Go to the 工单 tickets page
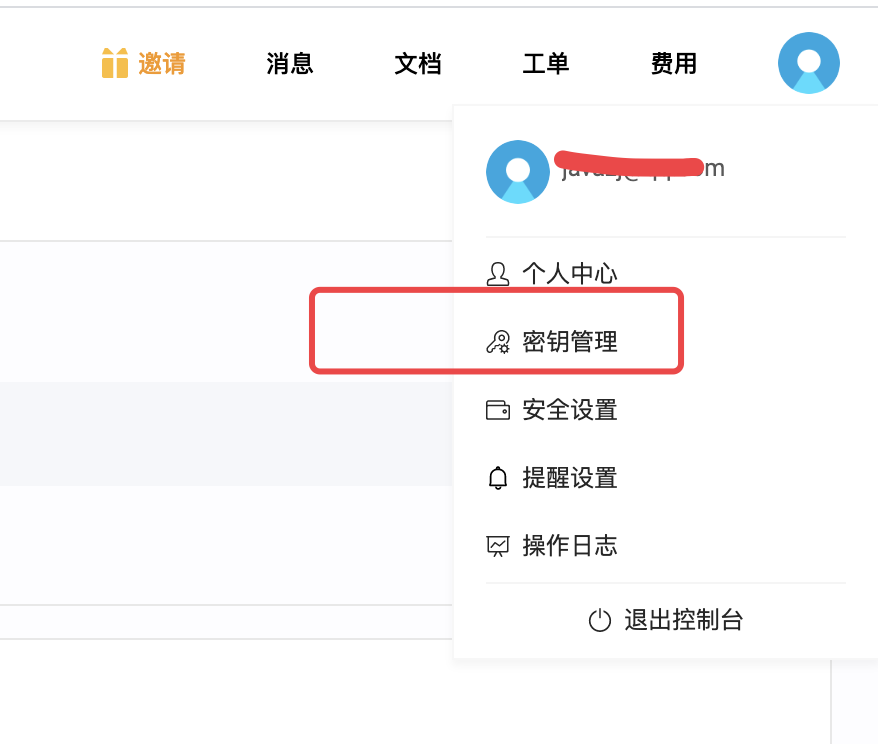The width and height of the screenshot is (878, 744). click(546, 64)
